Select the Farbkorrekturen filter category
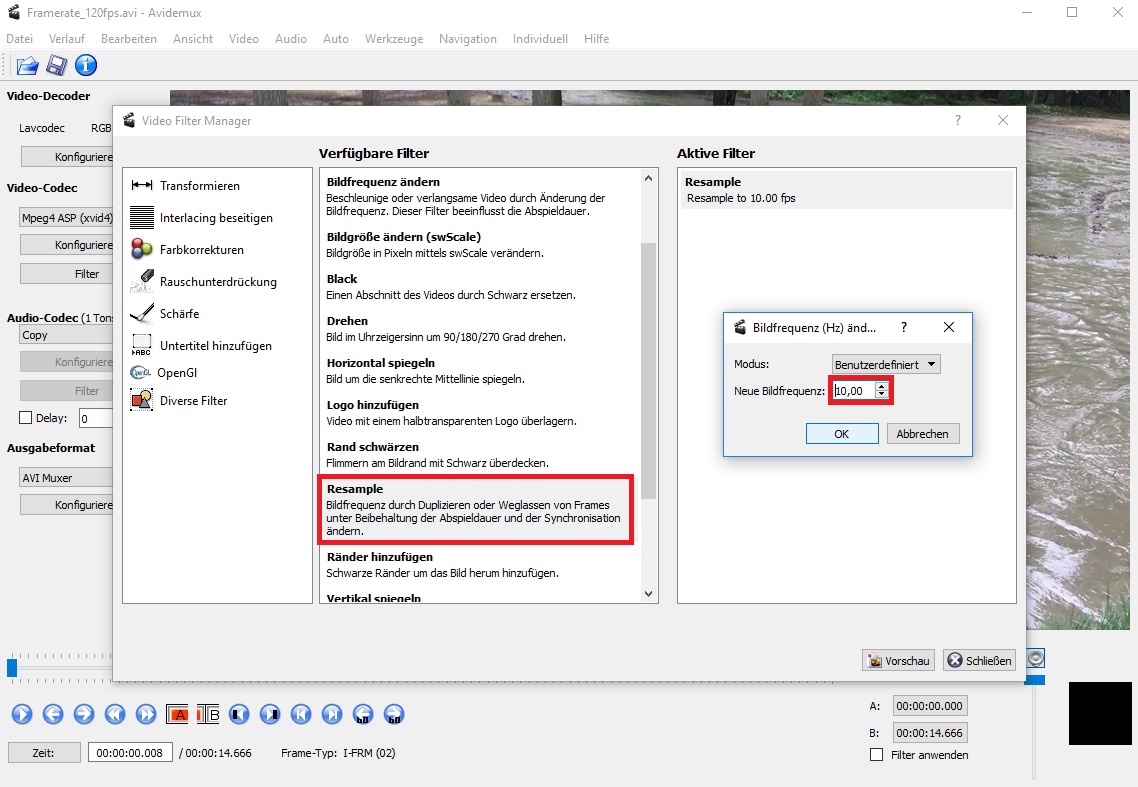Viewport: 1138px width, 787px height. coord(200,250)
